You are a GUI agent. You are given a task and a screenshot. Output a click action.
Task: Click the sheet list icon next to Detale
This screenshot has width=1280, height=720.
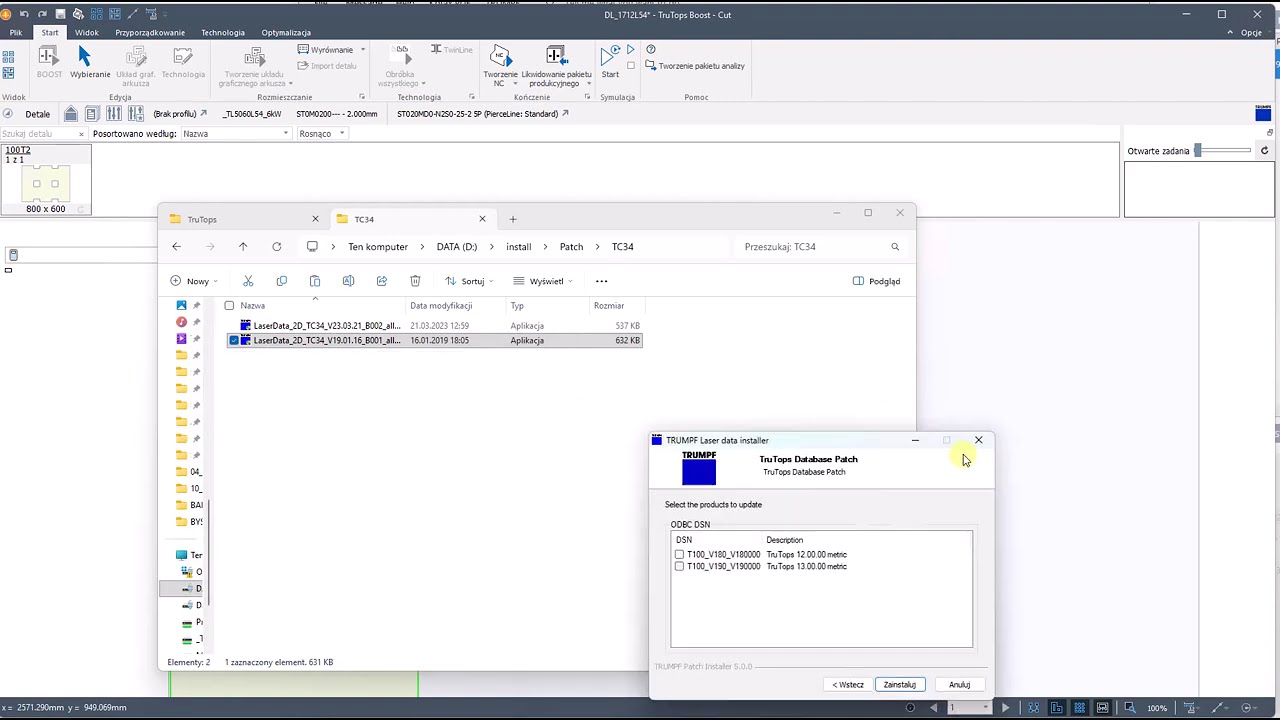tap(92, 114)
